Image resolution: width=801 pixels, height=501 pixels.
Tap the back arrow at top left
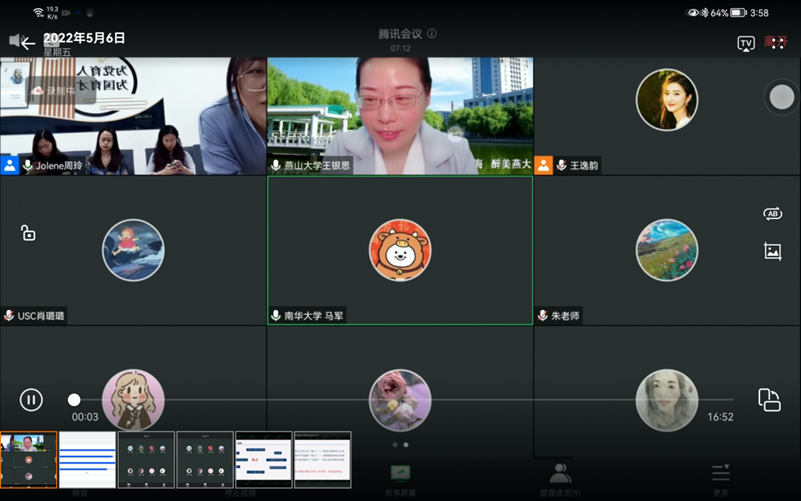27,43
